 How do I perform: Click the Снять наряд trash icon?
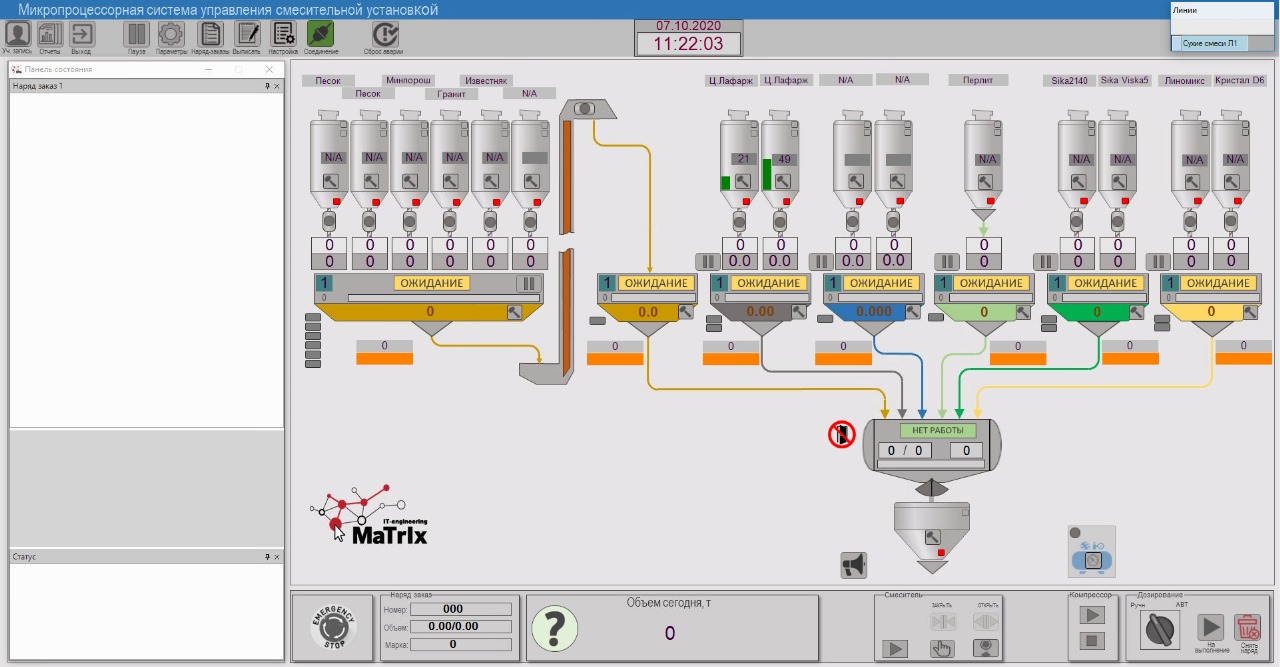1247,627
